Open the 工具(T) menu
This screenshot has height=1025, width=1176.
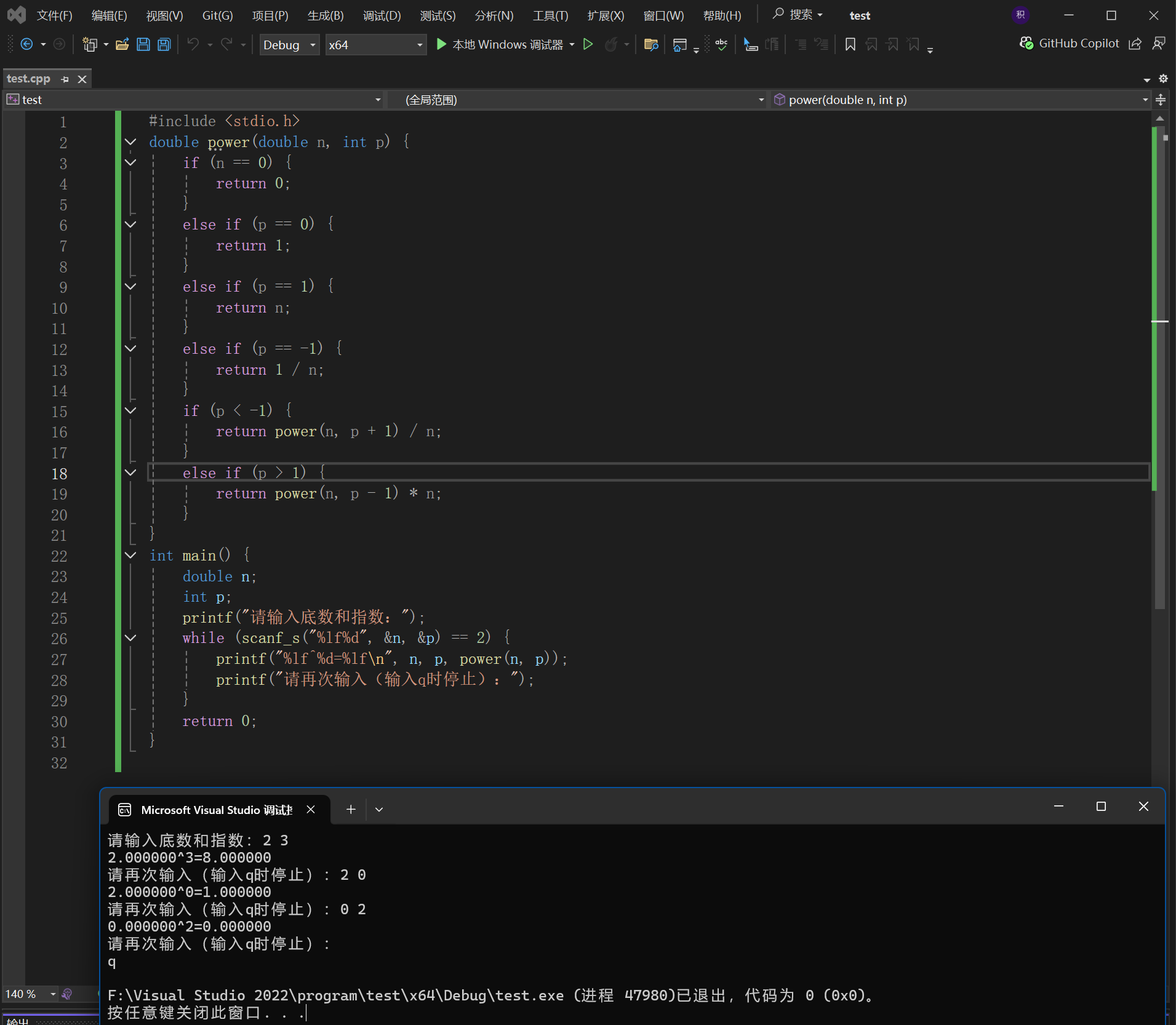coord(551,15)
